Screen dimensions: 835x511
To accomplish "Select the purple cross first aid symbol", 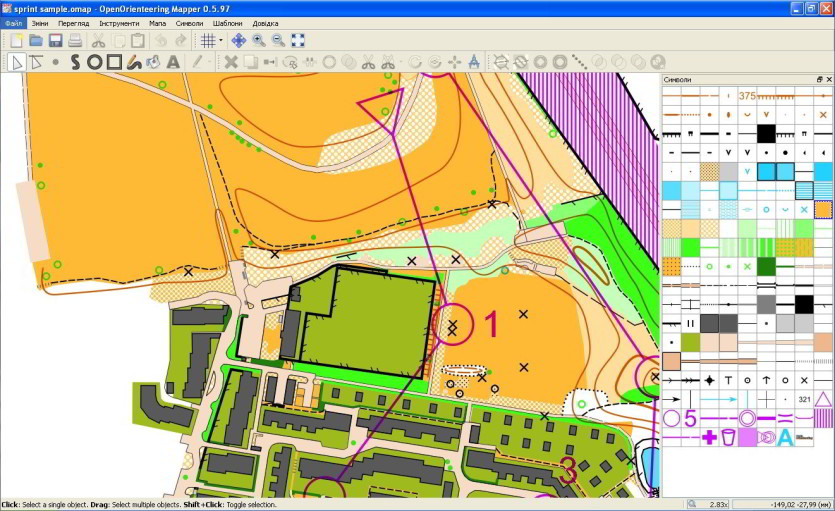I will coord(709,438).
